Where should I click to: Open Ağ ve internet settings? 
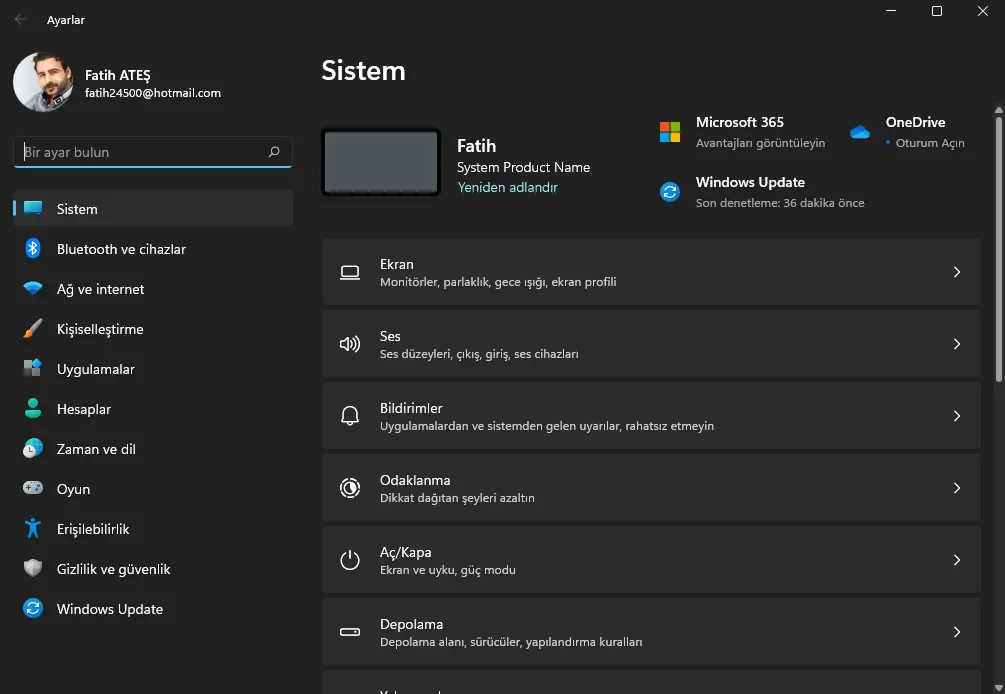(100, 289)
